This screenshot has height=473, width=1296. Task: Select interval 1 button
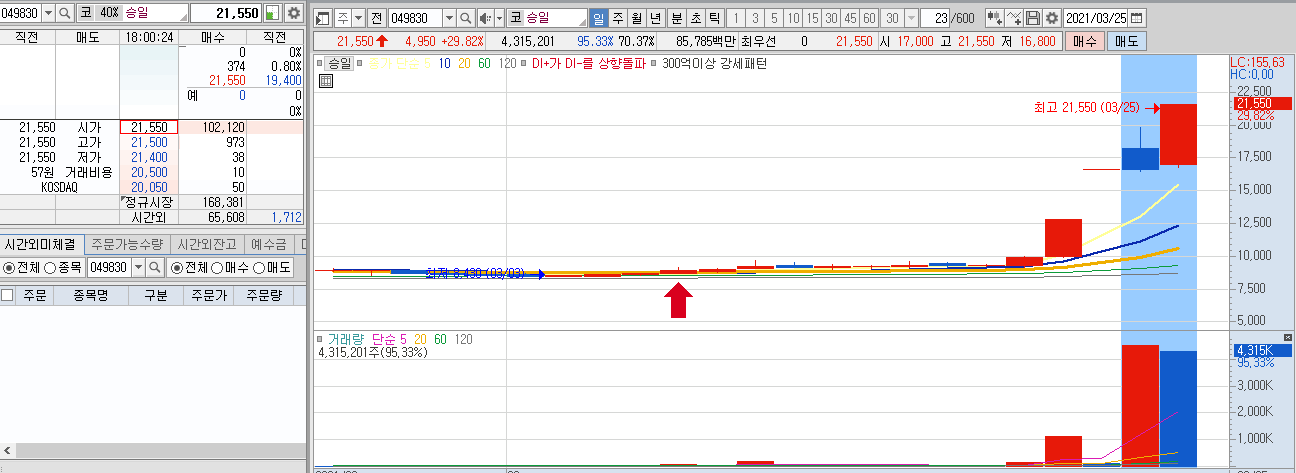coord(735,18)
